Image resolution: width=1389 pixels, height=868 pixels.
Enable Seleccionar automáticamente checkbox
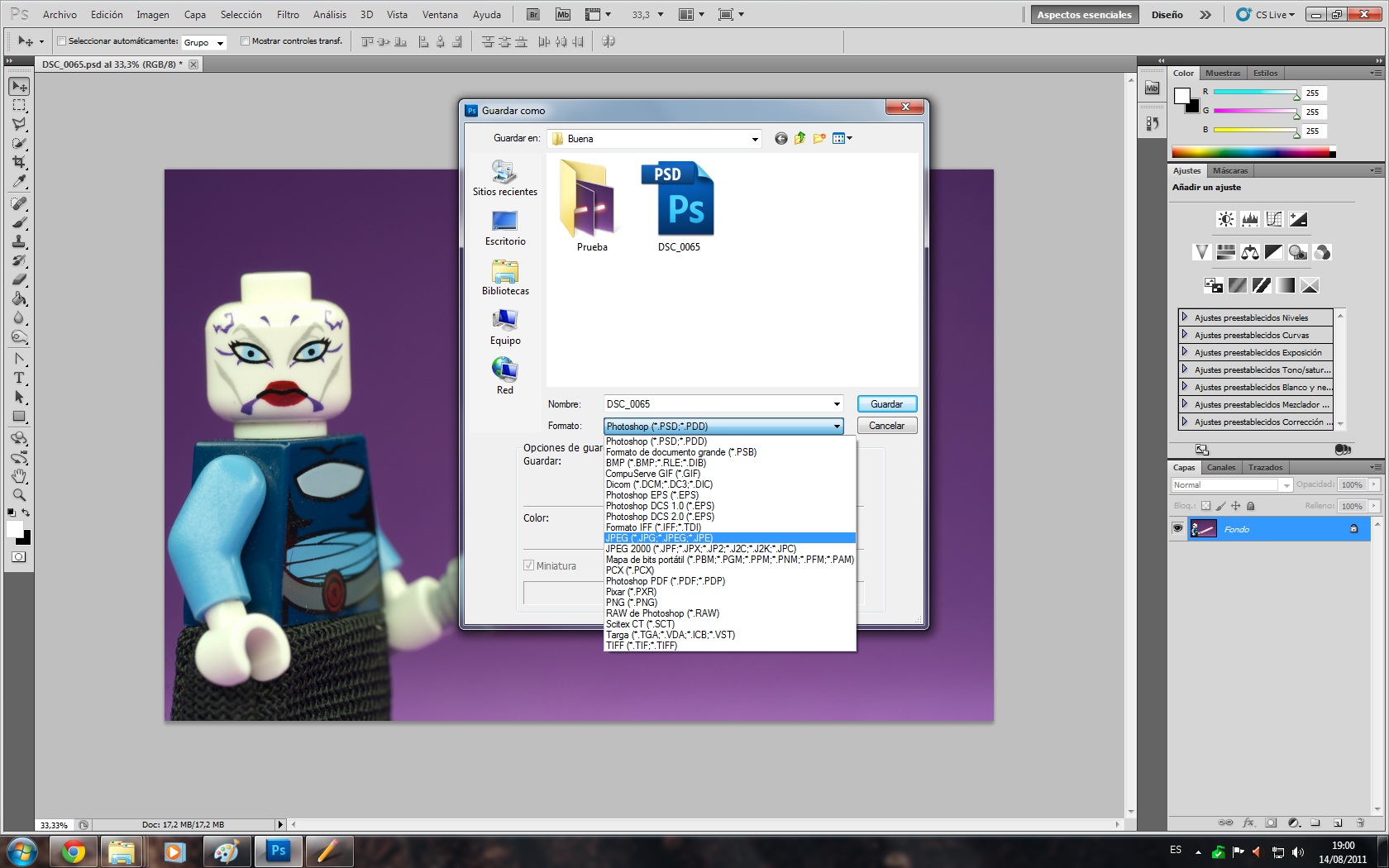[62, 41]
